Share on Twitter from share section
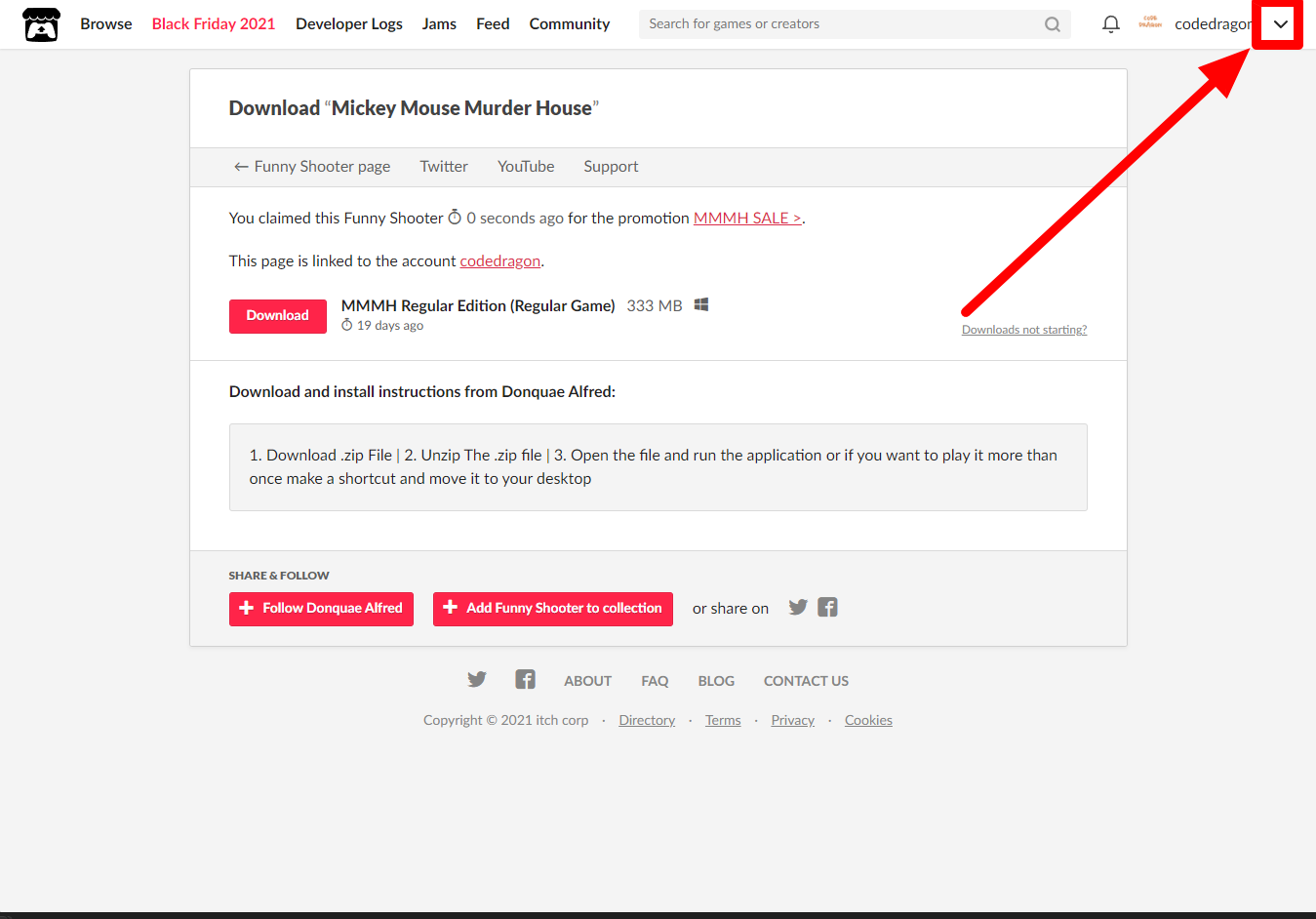 click(798, 607)
